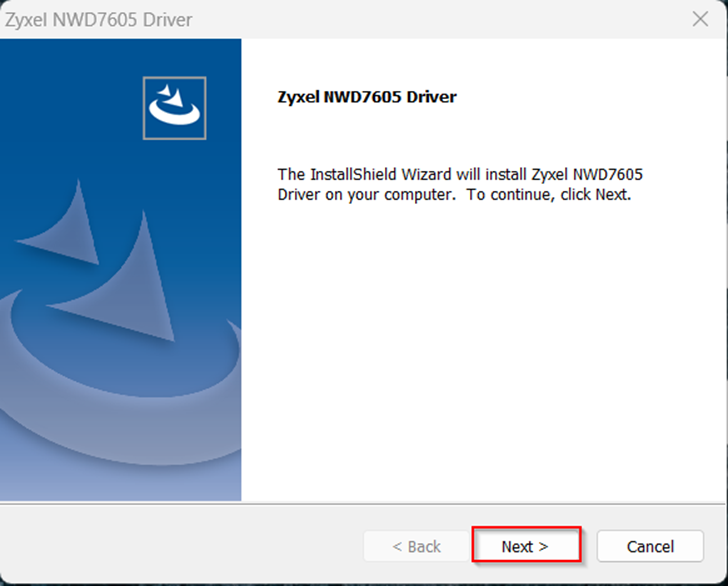Click the window title bar text
Image resolution: width=728 pixels, height=586 pixels.
point(99,20)
